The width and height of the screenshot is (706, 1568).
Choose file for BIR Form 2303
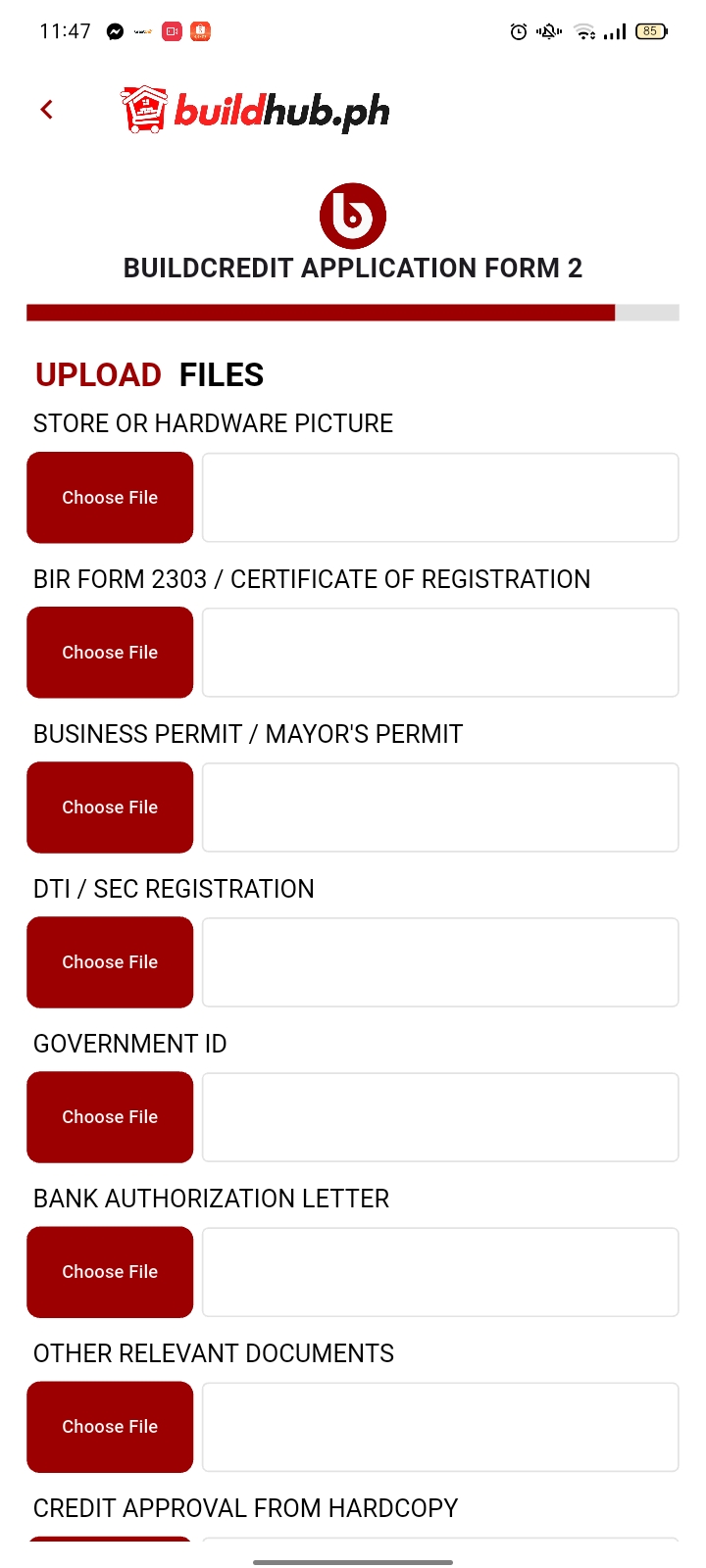(110, 653)
